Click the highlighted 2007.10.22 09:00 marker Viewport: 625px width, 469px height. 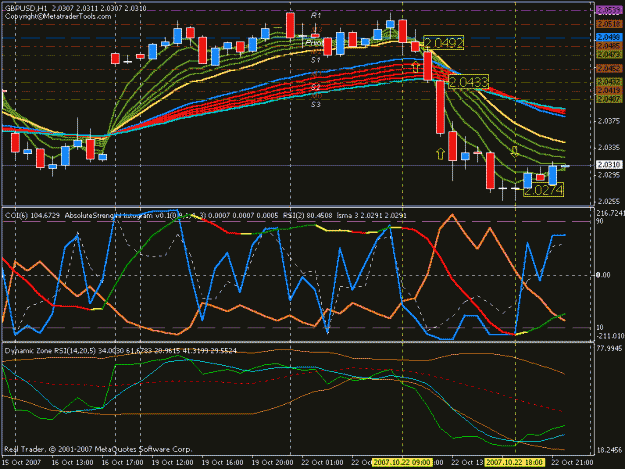point(402,463)
